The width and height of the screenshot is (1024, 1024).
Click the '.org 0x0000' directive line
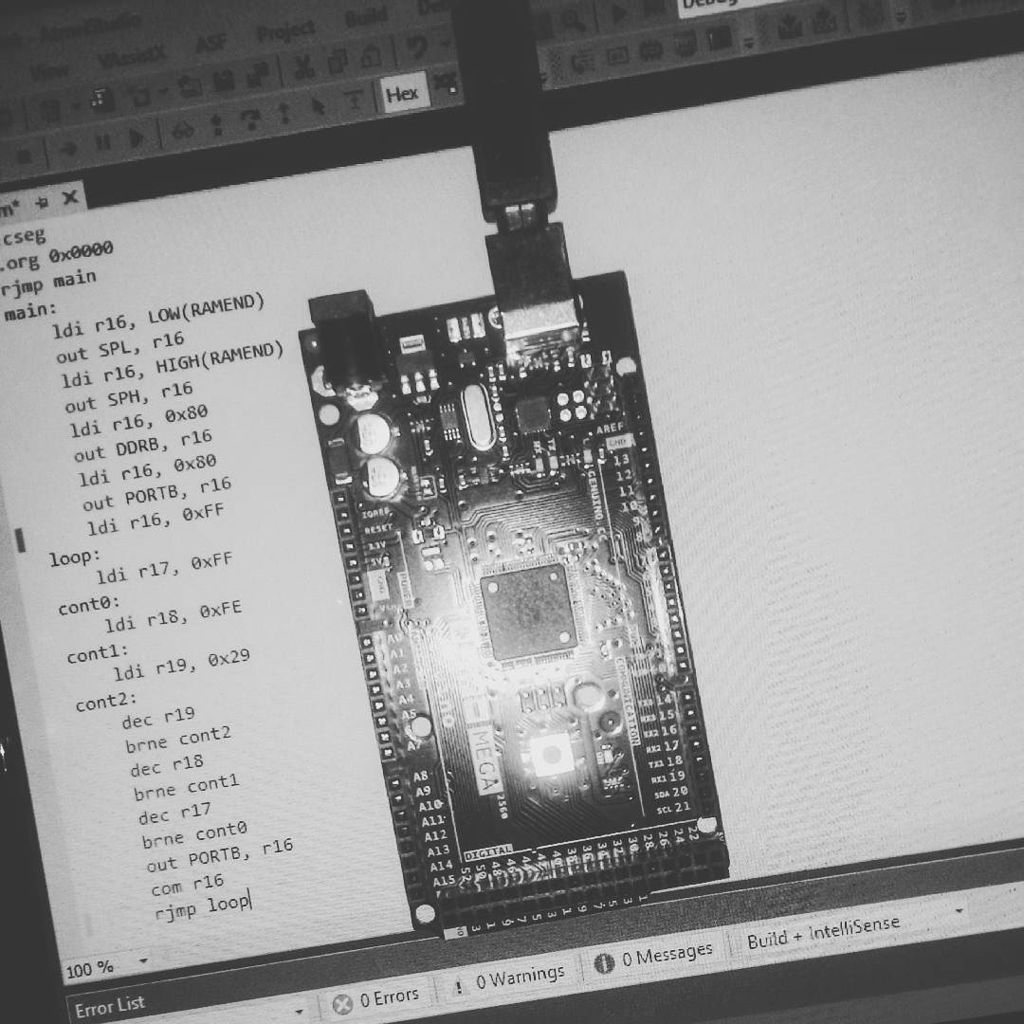[x=57, y=257]
